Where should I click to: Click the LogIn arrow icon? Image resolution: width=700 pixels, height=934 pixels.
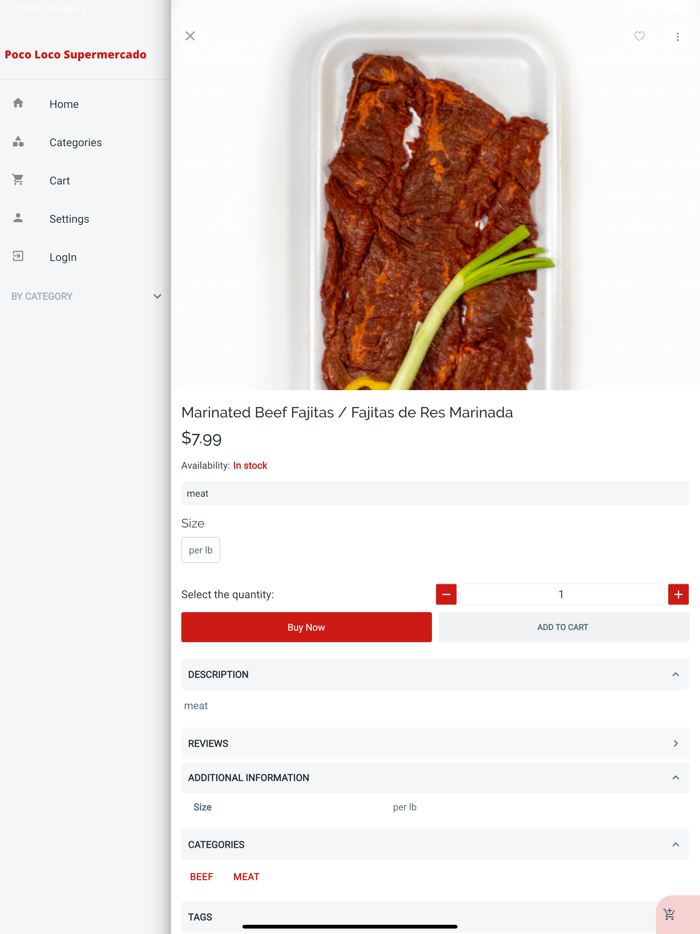click(18, 257)
